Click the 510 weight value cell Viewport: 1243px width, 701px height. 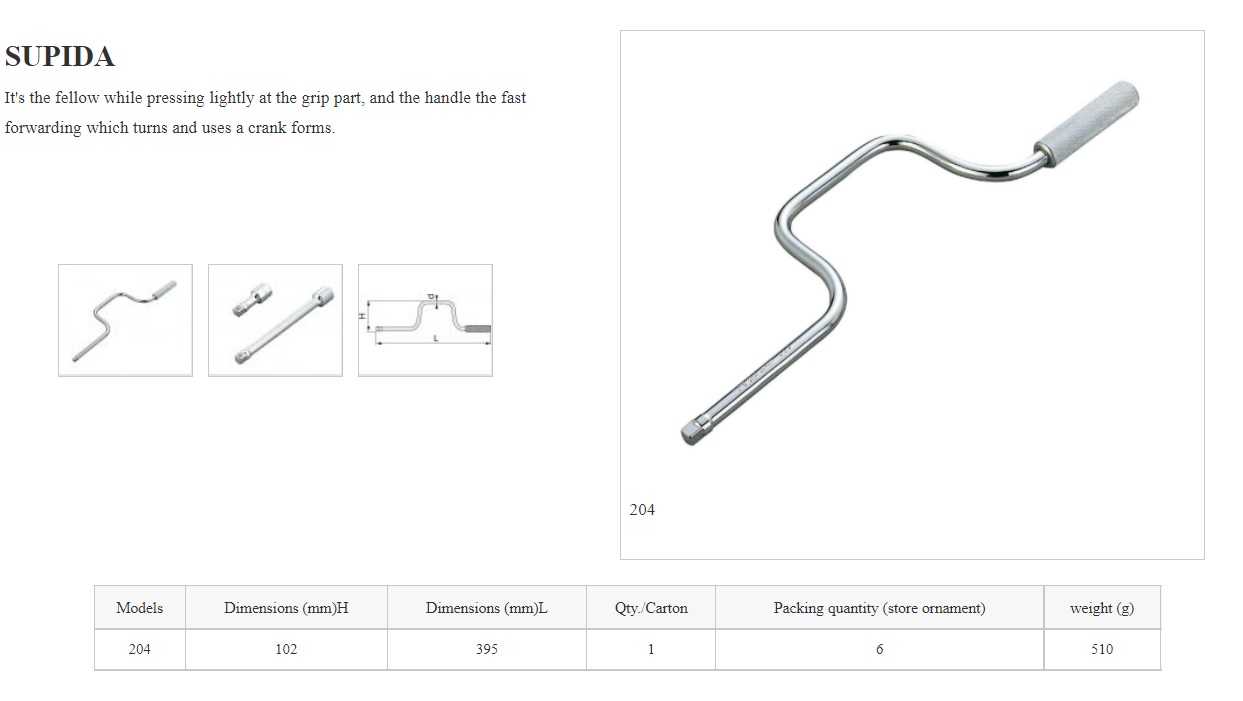coord(1101,649)
